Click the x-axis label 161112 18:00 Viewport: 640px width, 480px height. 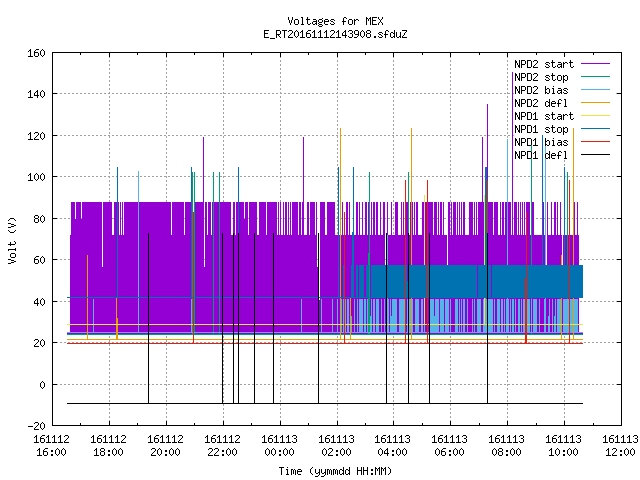pyautogui.click(x=109, y=446)
